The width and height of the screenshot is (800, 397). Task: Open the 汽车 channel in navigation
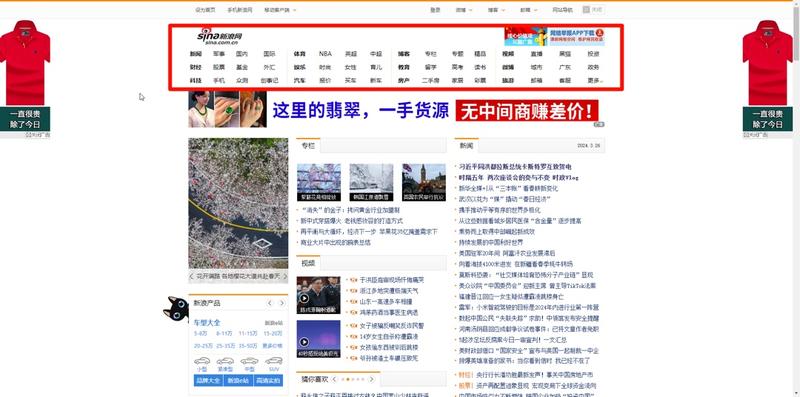pyautogui.click(x=299, y=81)
